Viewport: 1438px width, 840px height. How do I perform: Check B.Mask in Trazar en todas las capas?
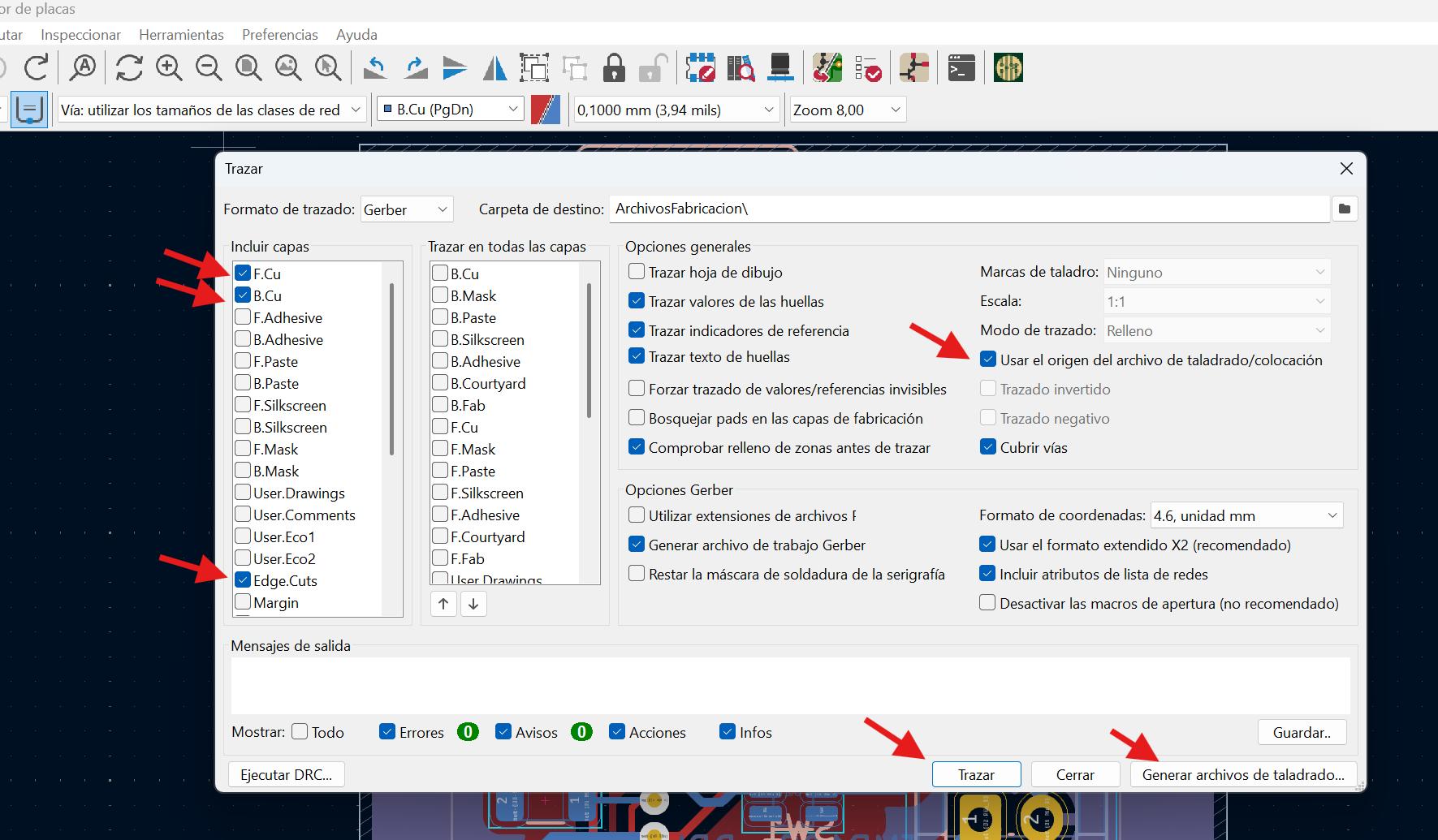[440, 295]
